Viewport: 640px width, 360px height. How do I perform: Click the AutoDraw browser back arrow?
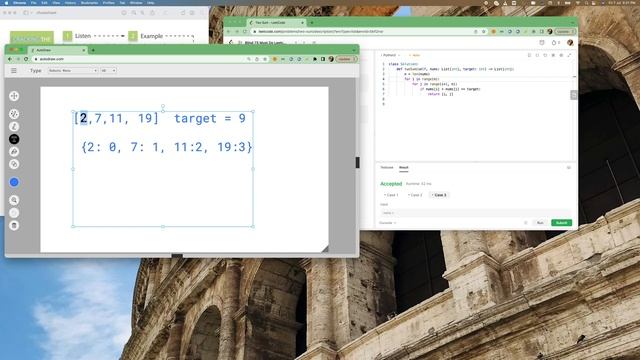(x=10, y=59)
